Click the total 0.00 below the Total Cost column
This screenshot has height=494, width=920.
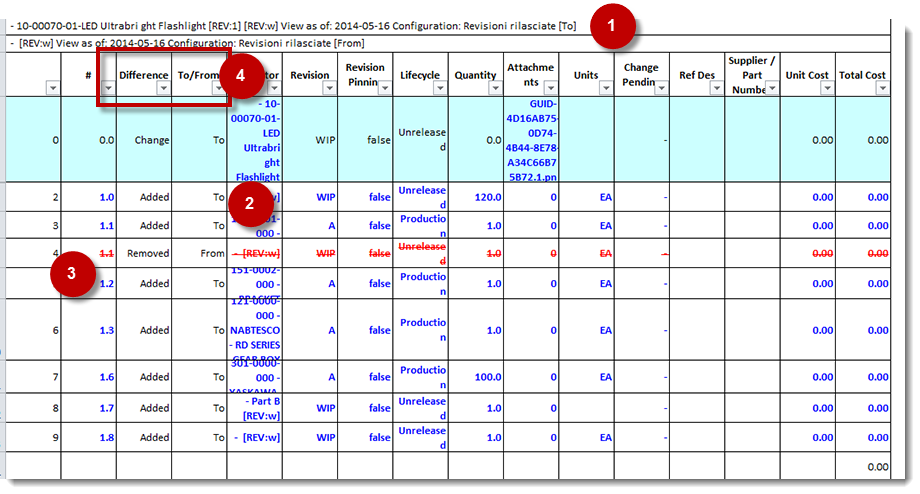(x=863, y=466)
